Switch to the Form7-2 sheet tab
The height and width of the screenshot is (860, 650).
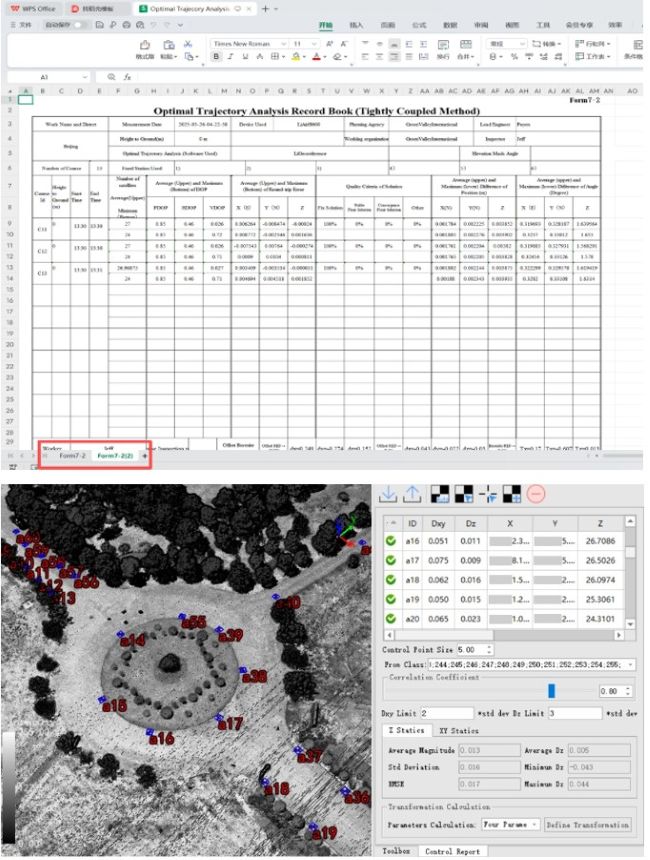pos(72,456)
